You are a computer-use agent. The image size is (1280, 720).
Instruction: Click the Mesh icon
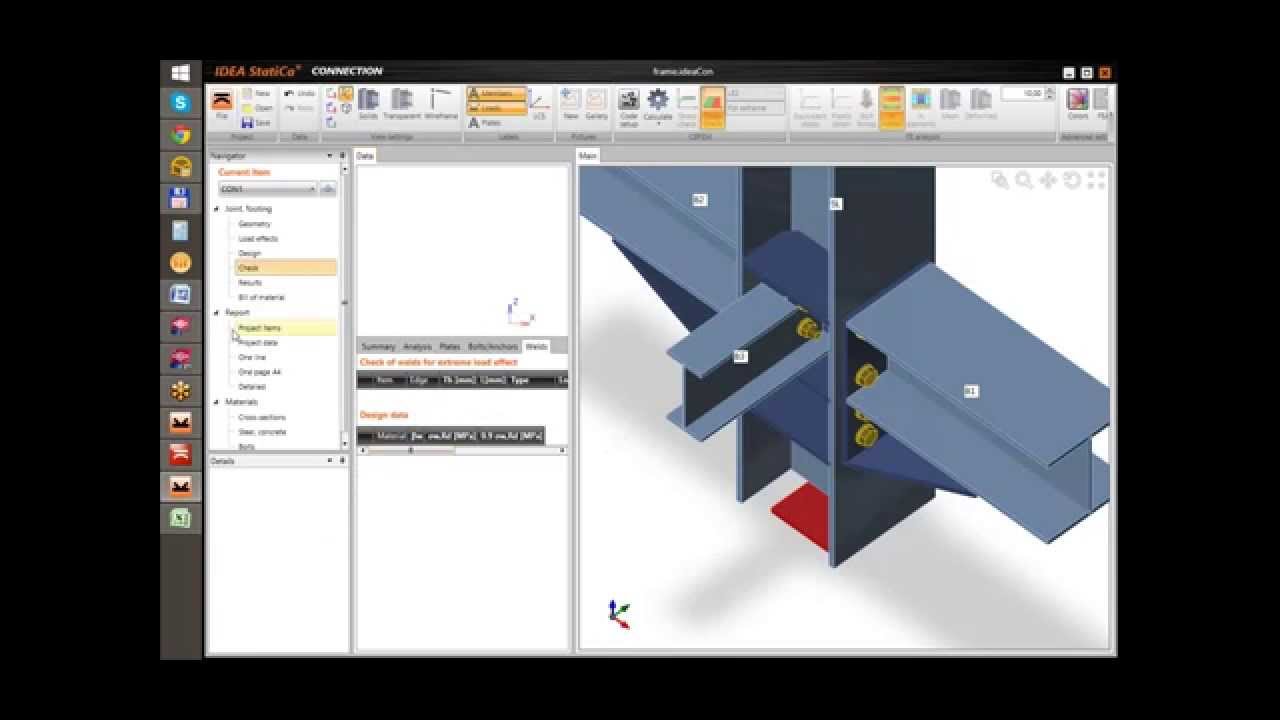tap(950, 106)
